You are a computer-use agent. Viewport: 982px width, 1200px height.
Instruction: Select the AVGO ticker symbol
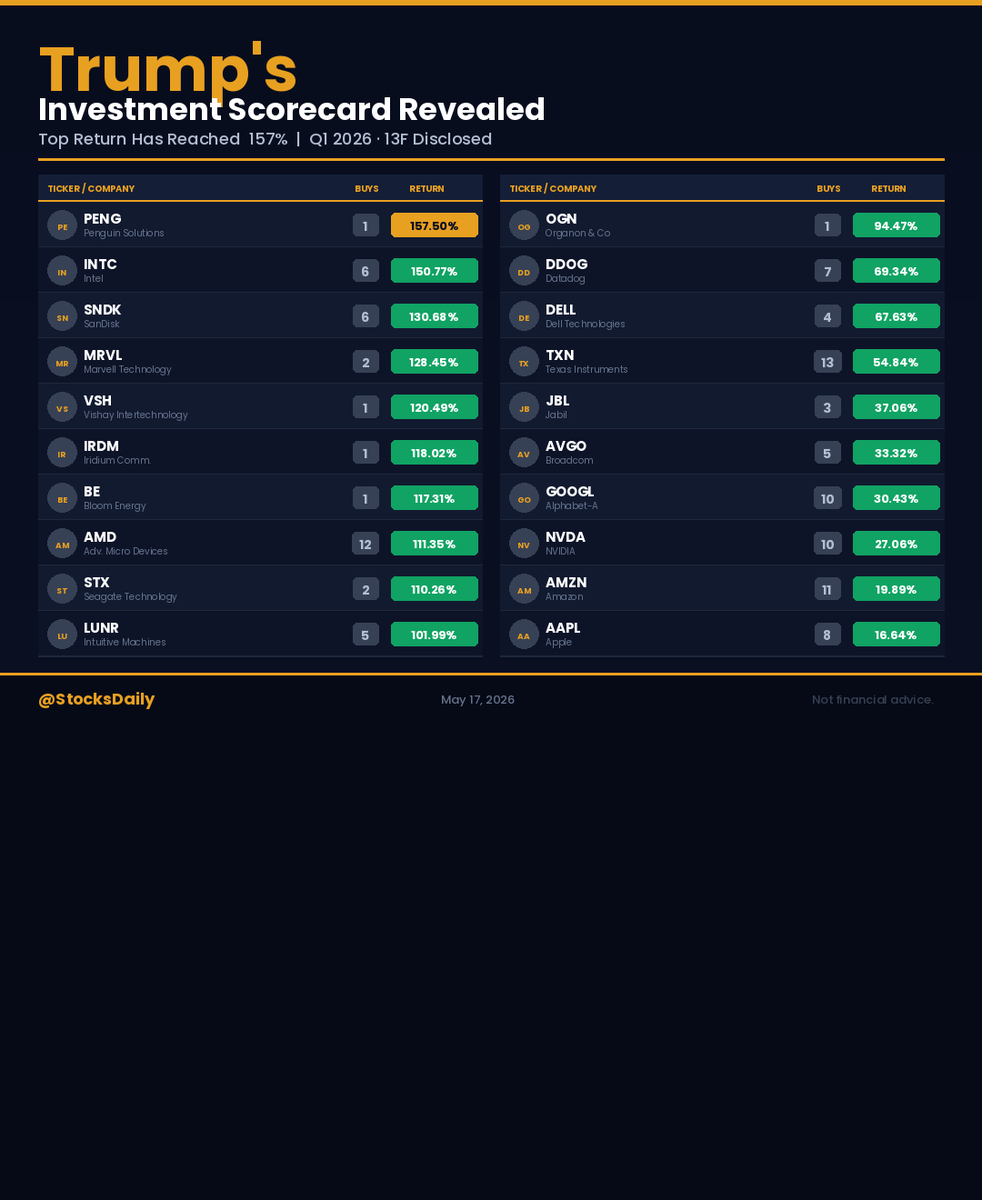[x=566, y=446]
